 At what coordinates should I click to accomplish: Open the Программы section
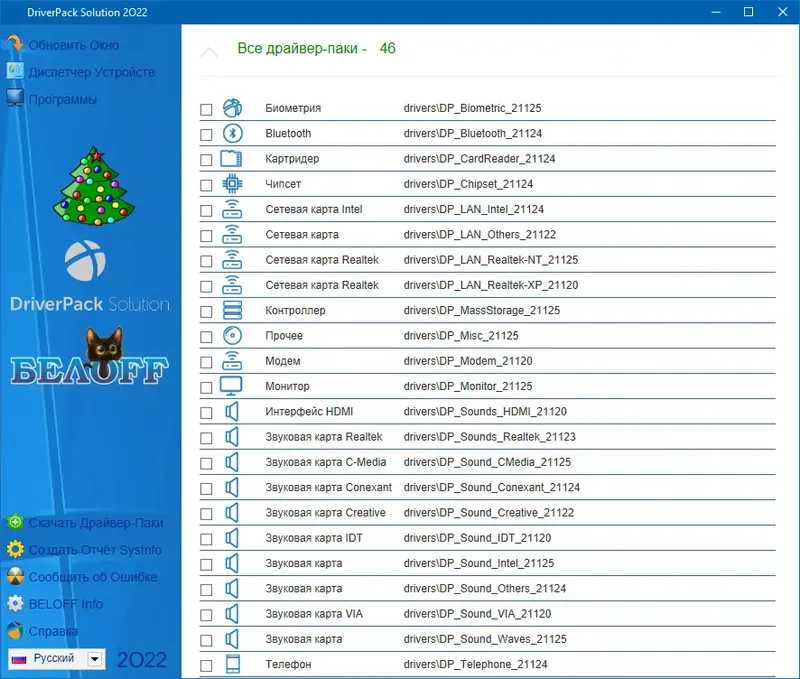tap(63, 99)
